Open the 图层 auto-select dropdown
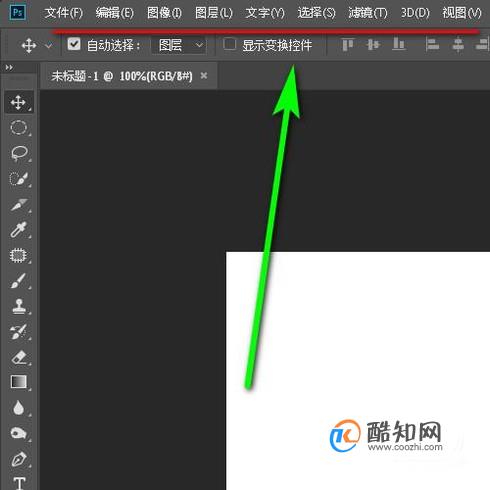This screenshot has height=490, width=490. click(x=179, y=45)
